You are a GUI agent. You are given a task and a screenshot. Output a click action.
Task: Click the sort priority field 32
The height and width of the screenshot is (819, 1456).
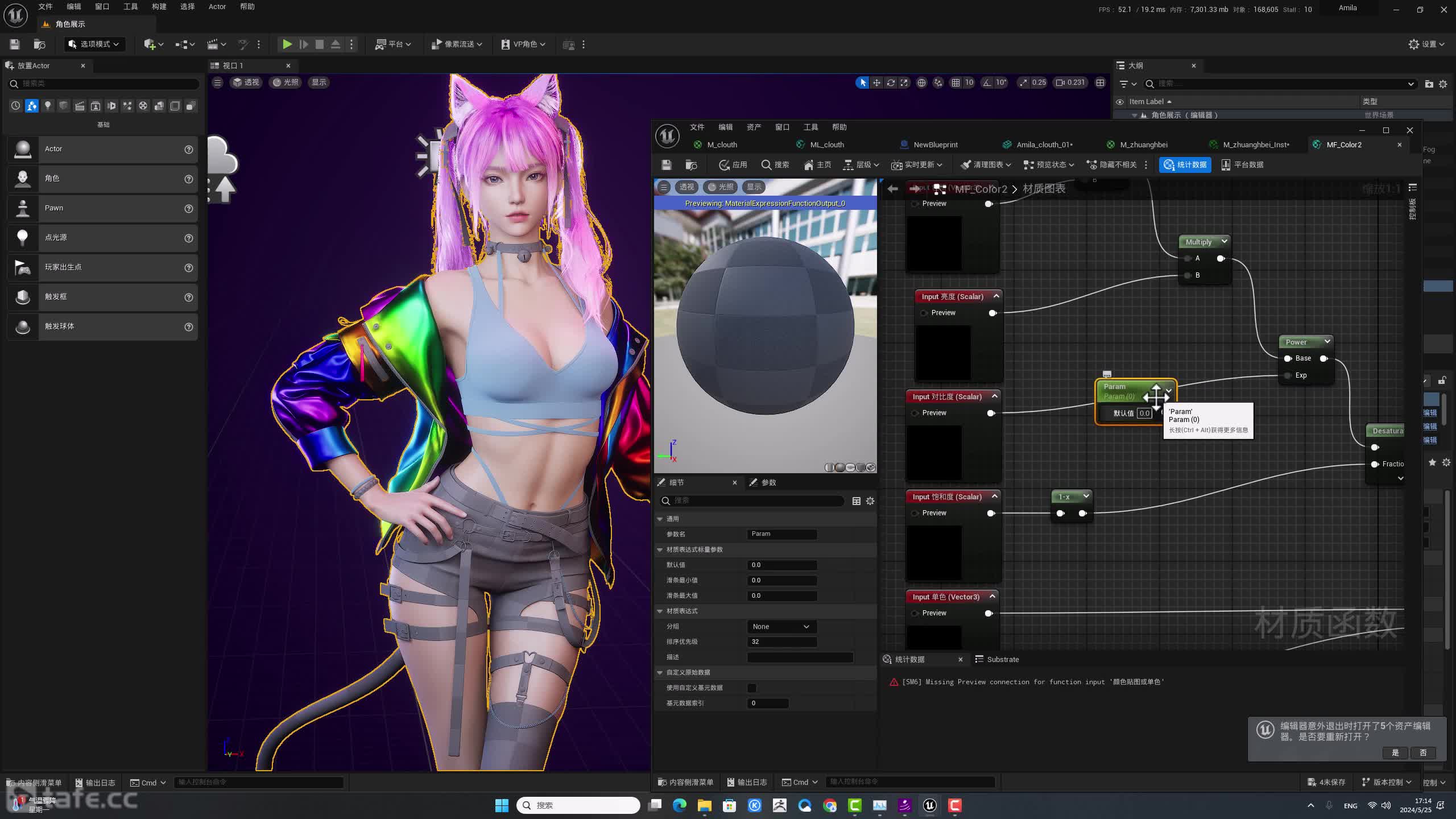[x=782, y=642]
